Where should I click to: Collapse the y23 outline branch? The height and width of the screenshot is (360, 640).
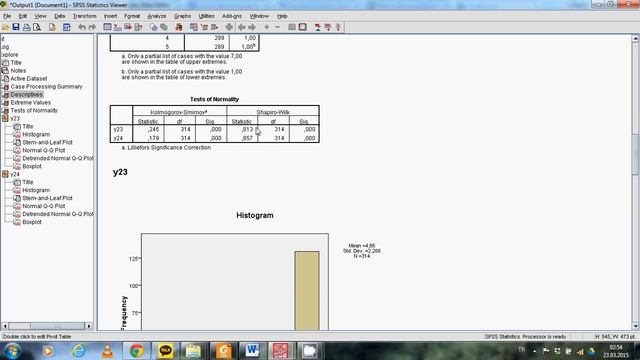click(x=5, y=118)
